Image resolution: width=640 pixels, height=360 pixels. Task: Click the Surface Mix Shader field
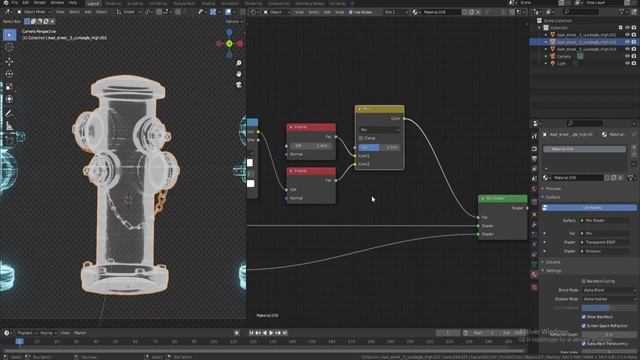coord(605,221)
